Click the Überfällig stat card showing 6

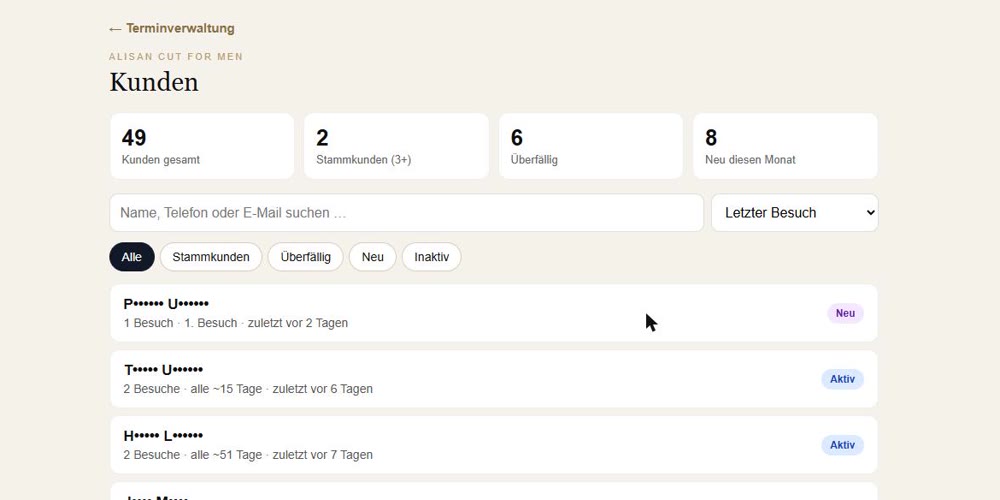coord(591,146)
